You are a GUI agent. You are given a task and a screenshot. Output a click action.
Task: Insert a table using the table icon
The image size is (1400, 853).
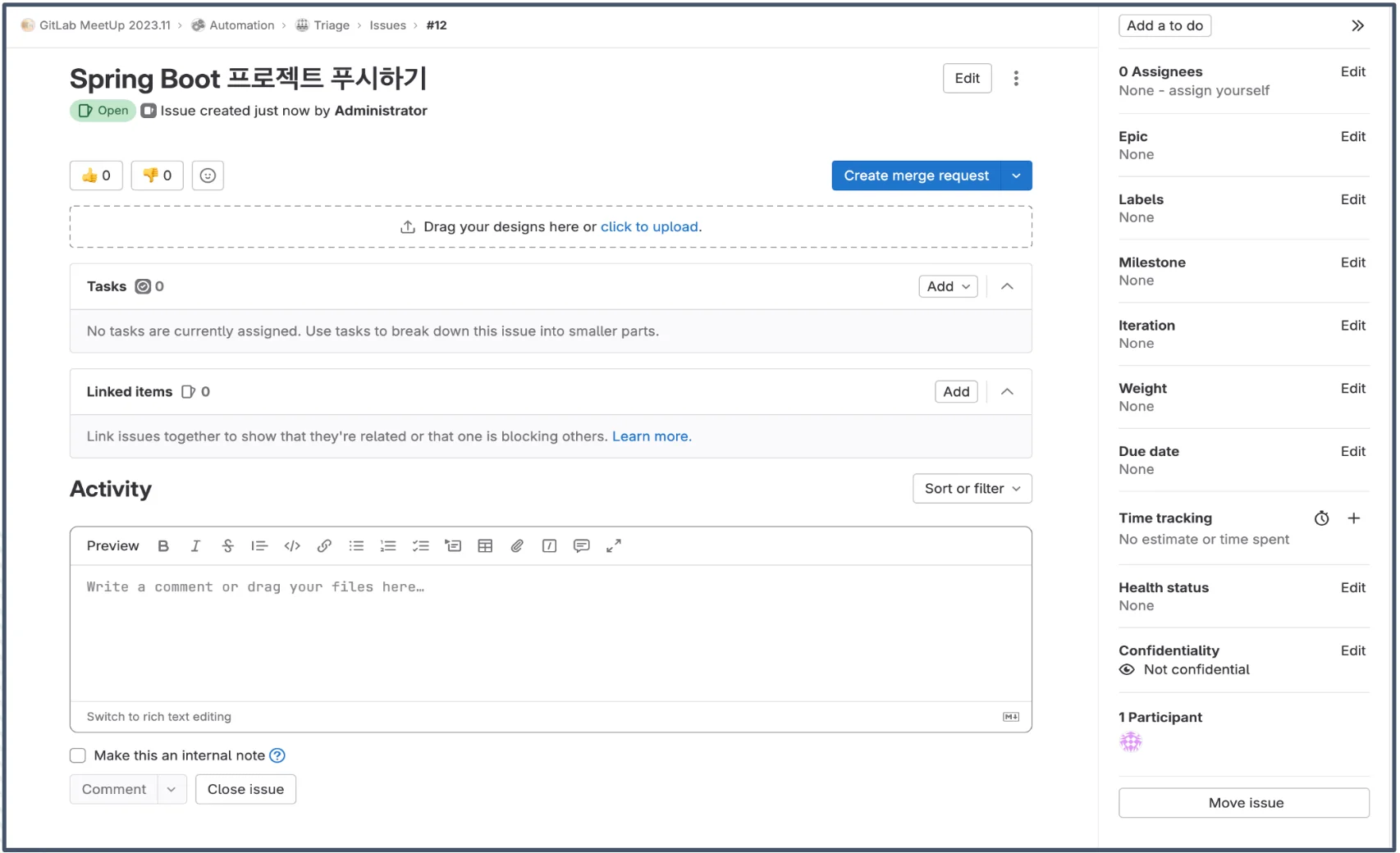point(485,545)
